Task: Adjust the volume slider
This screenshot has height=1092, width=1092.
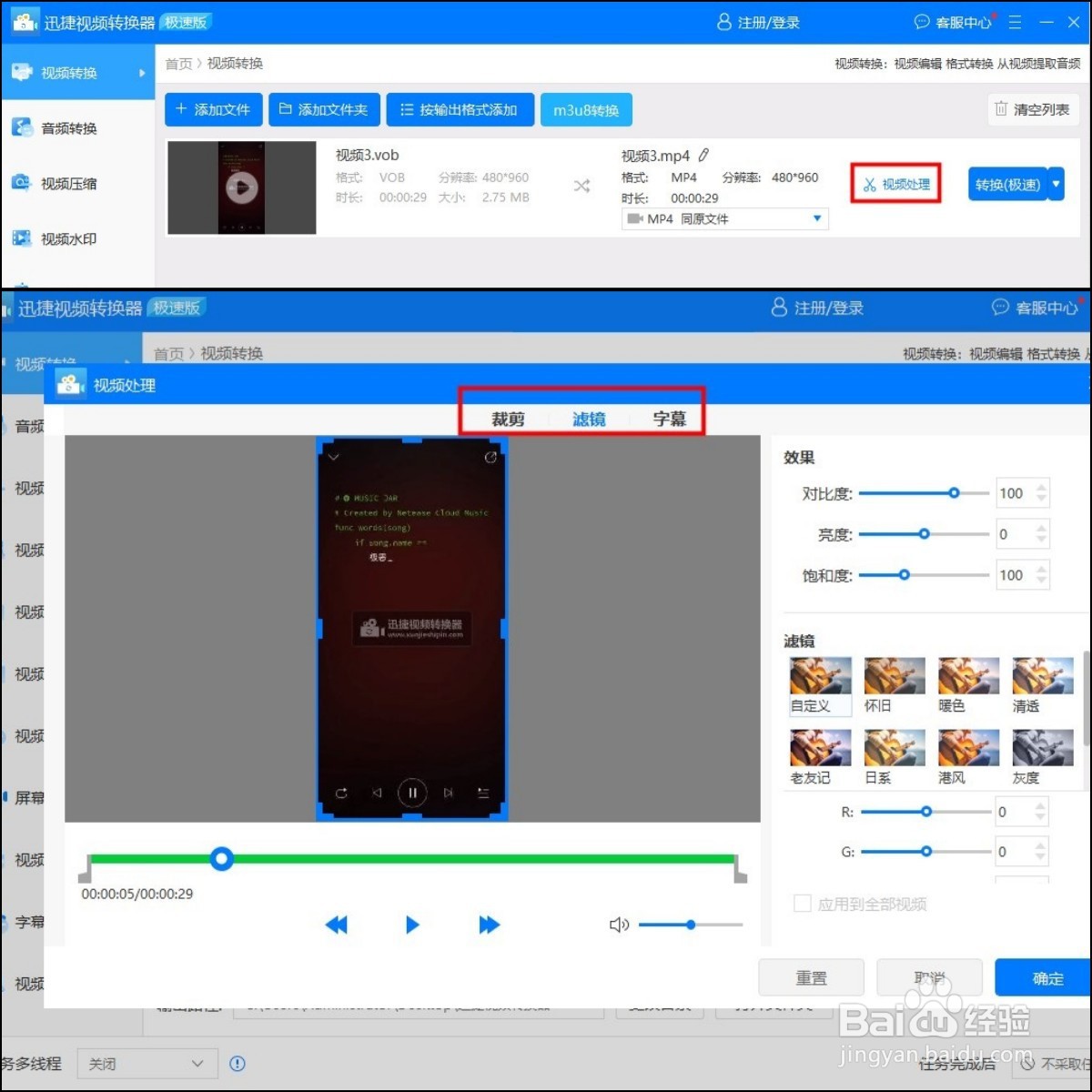Action: [691, 925]
